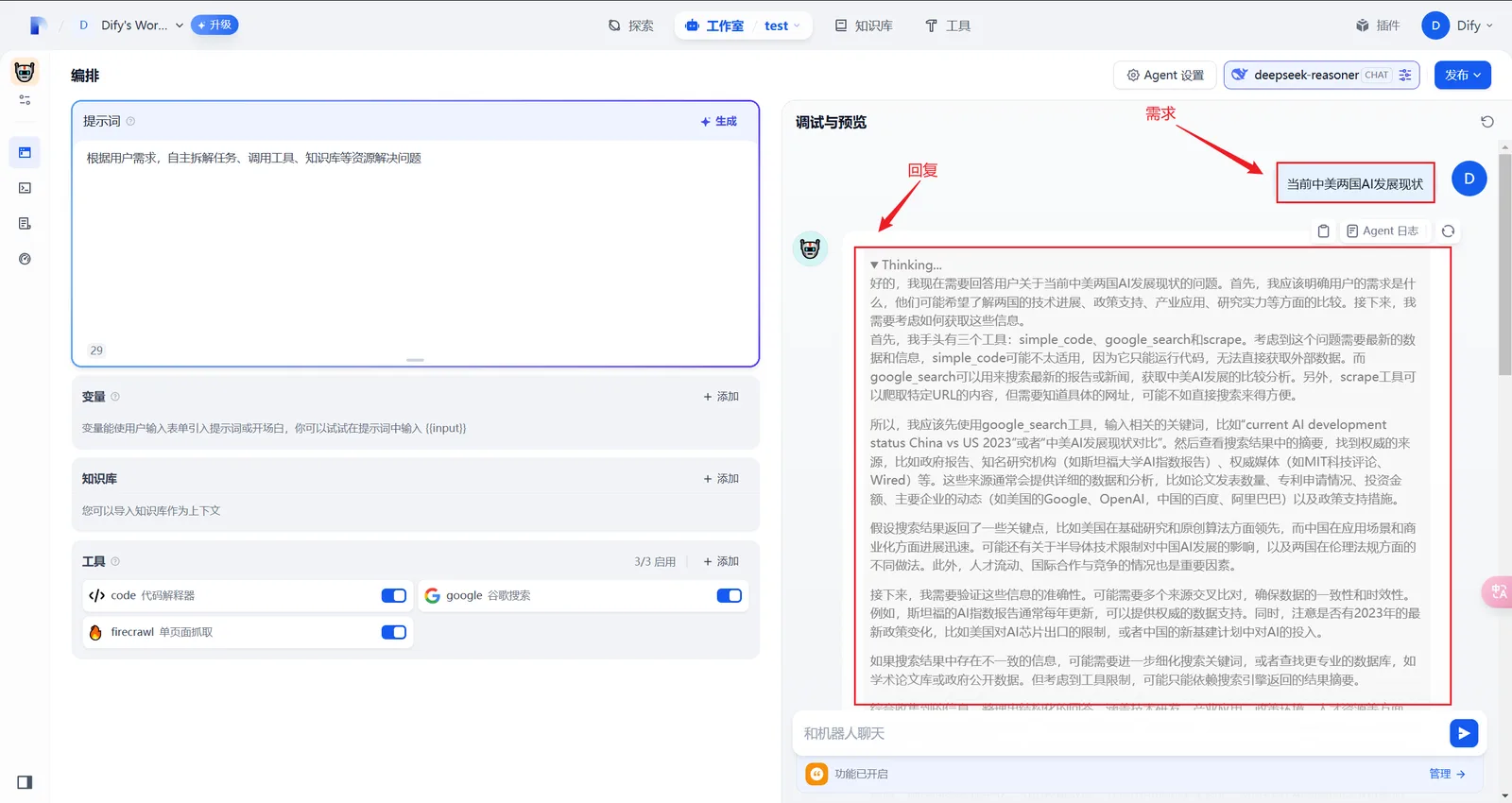The width and height of the screenshot is (1512, 803).
Task: Open the 工具 tools tab
Action: click(948, 26)
